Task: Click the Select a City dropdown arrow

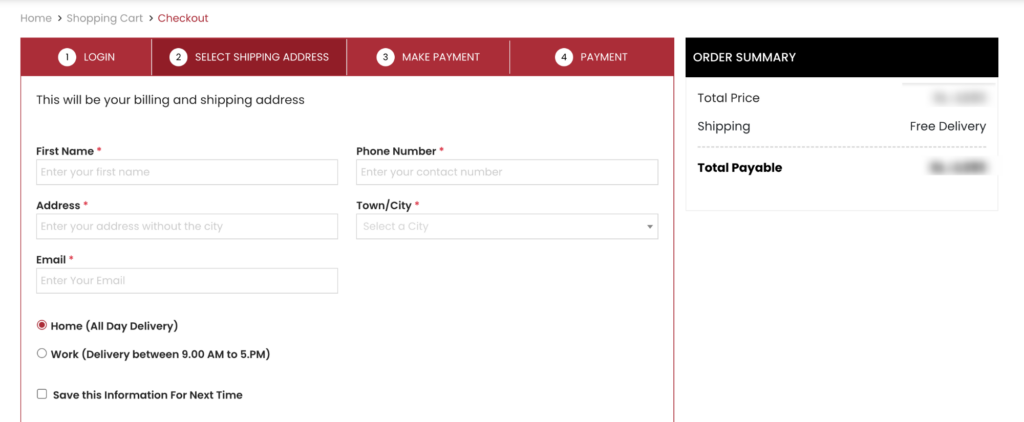Action: point(649,227)
